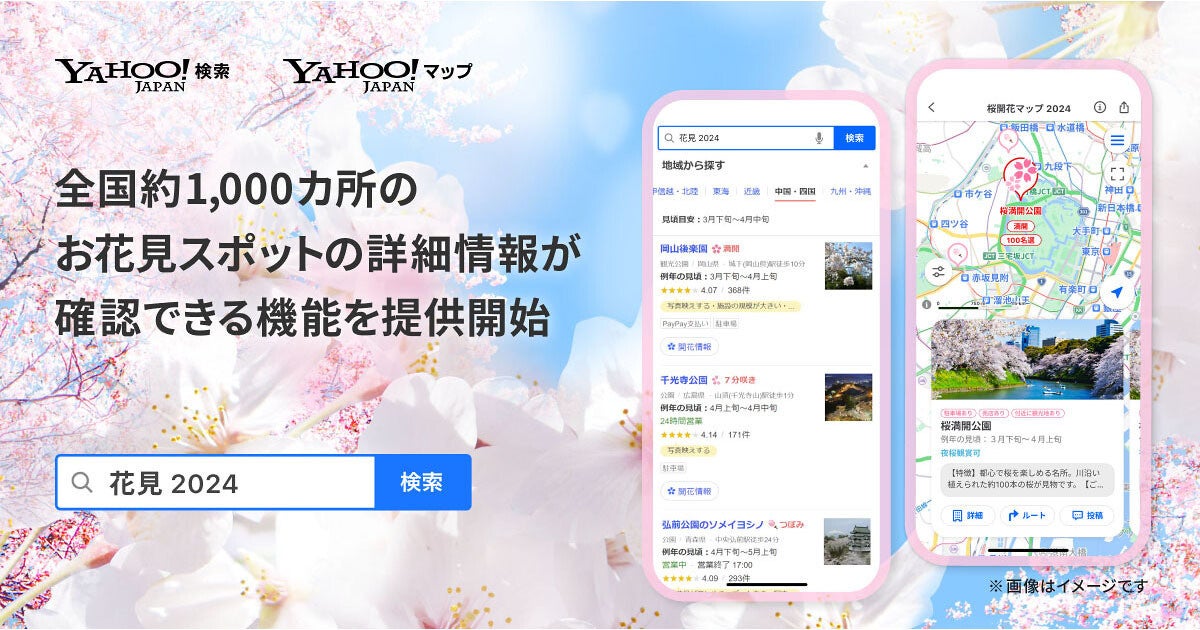Expand the truncated 桜満開公園 description text
Screen dimensions: 1200x630
point(1027,478)
